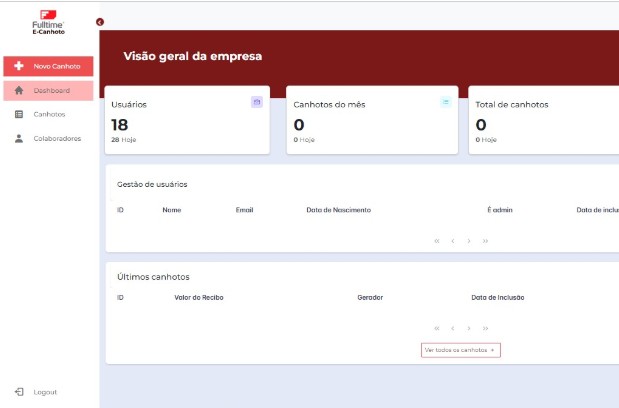The width and height of the screenshot is (619, 408).
Task: Click the Novo Canhoto button
Action: [48, 66]
